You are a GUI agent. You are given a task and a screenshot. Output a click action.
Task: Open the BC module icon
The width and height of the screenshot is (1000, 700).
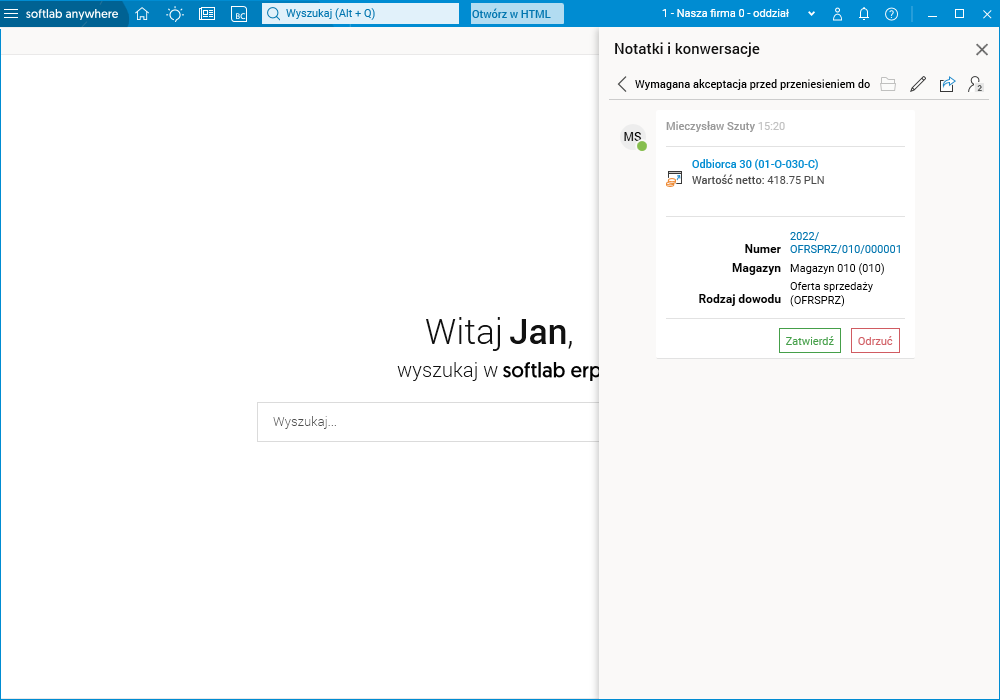239,13
